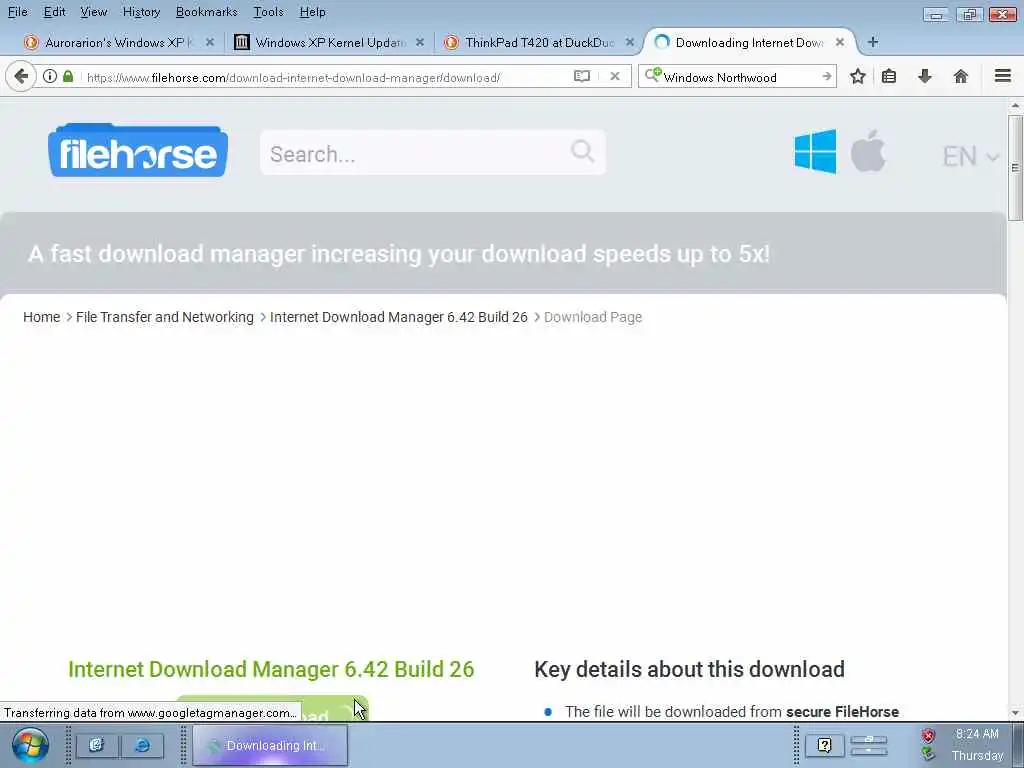This screenshot has height=768, width=1024.
Task: Open the Bookmarks menu
Action: [x=206, y=12]
